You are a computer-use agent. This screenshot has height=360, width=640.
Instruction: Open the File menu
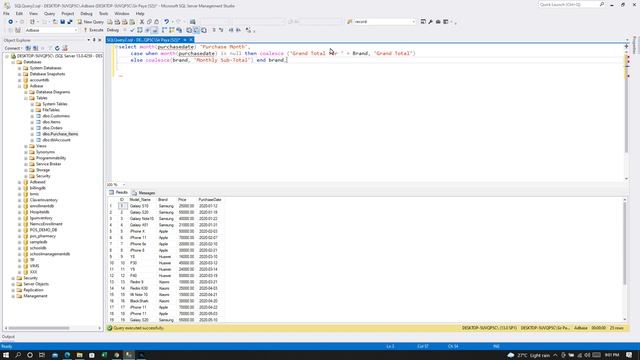(7, 13)
